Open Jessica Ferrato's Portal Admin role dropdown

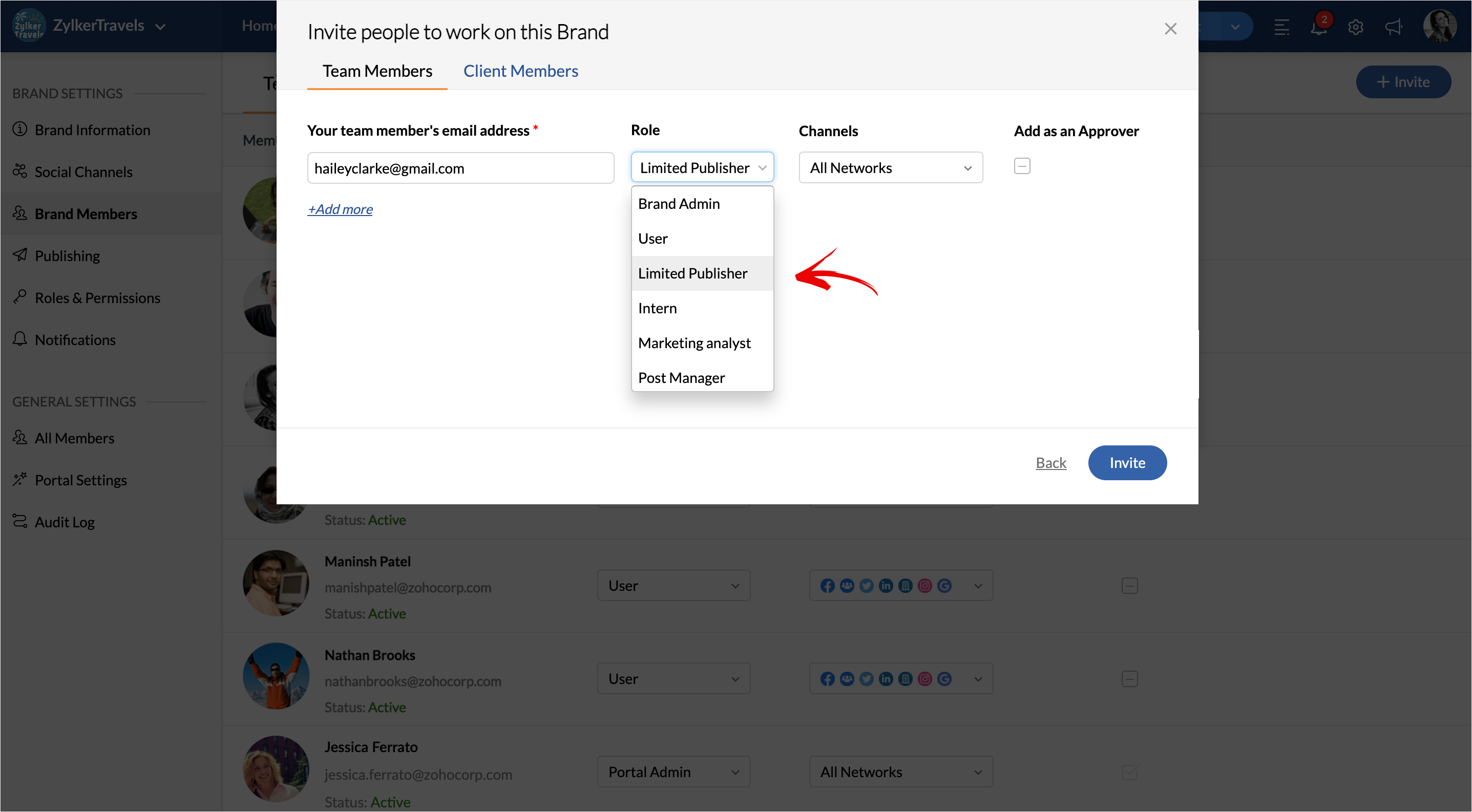pyautogui.click(x=674, y=772)
